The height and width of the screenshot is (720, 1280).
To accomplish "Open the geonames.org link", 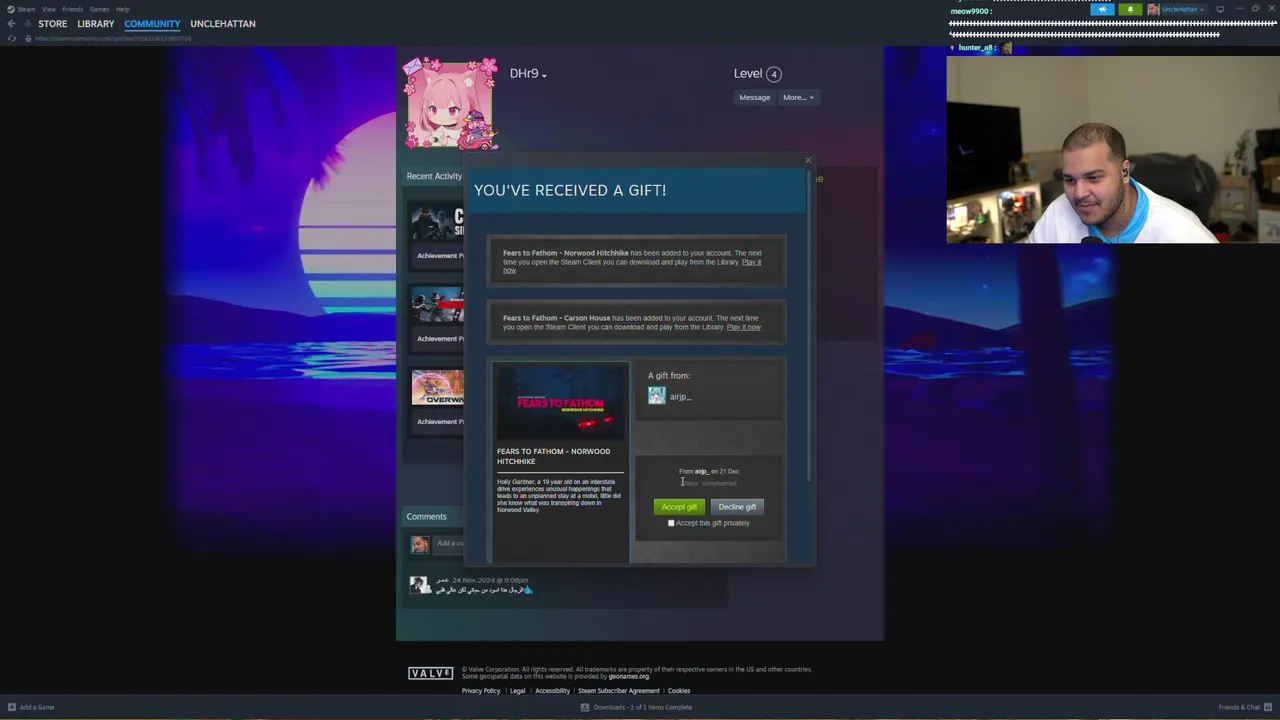I will [x=629, y=677].
